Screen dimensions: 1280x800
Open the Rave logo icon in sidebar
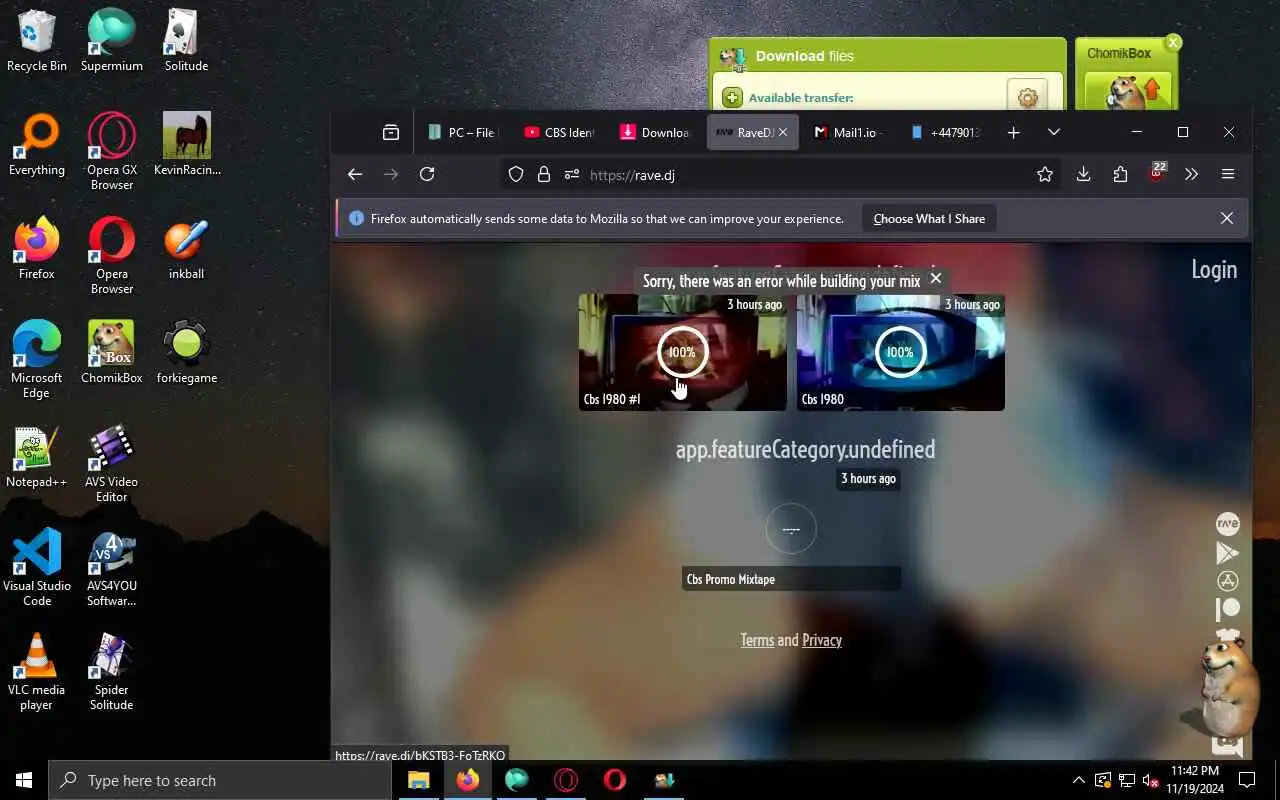tap(1227, 524)
